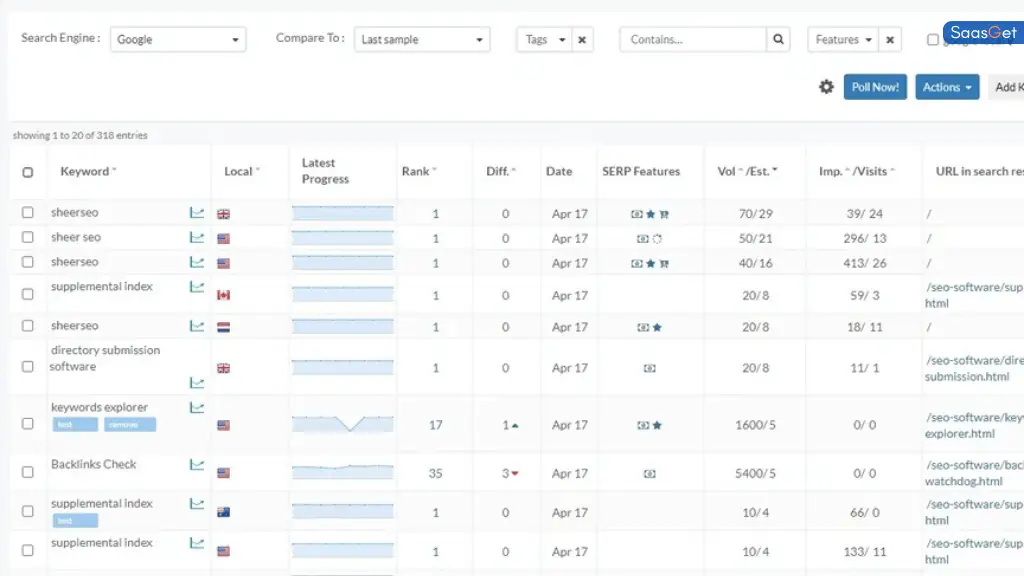This screenshot has width=1024, height=576.
Task: Expand the Compare To Last sample dropdown
Action: point(422,40)
